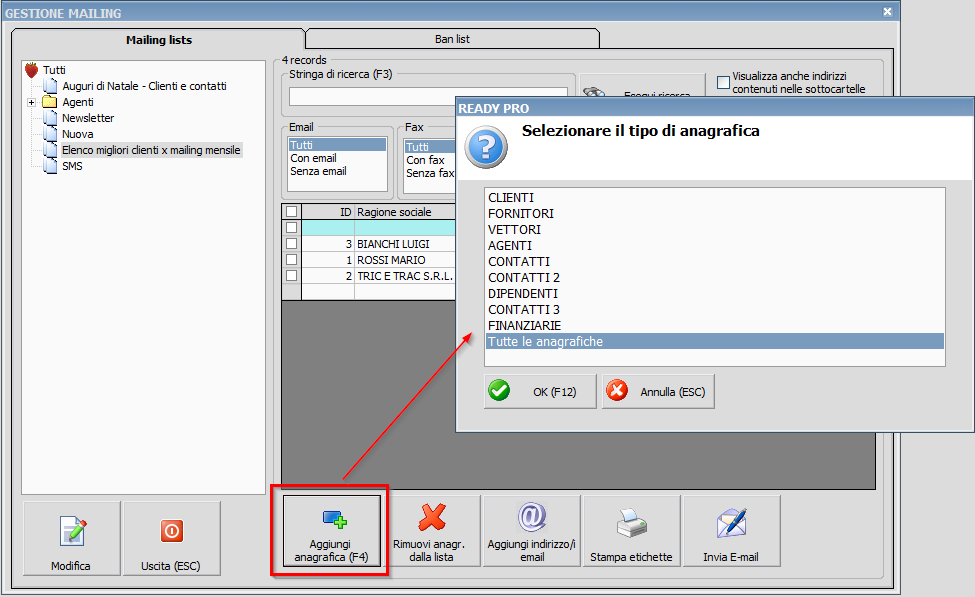Close the Gestione Mailing window
The image size is (975, 597).
click(887, 12)
